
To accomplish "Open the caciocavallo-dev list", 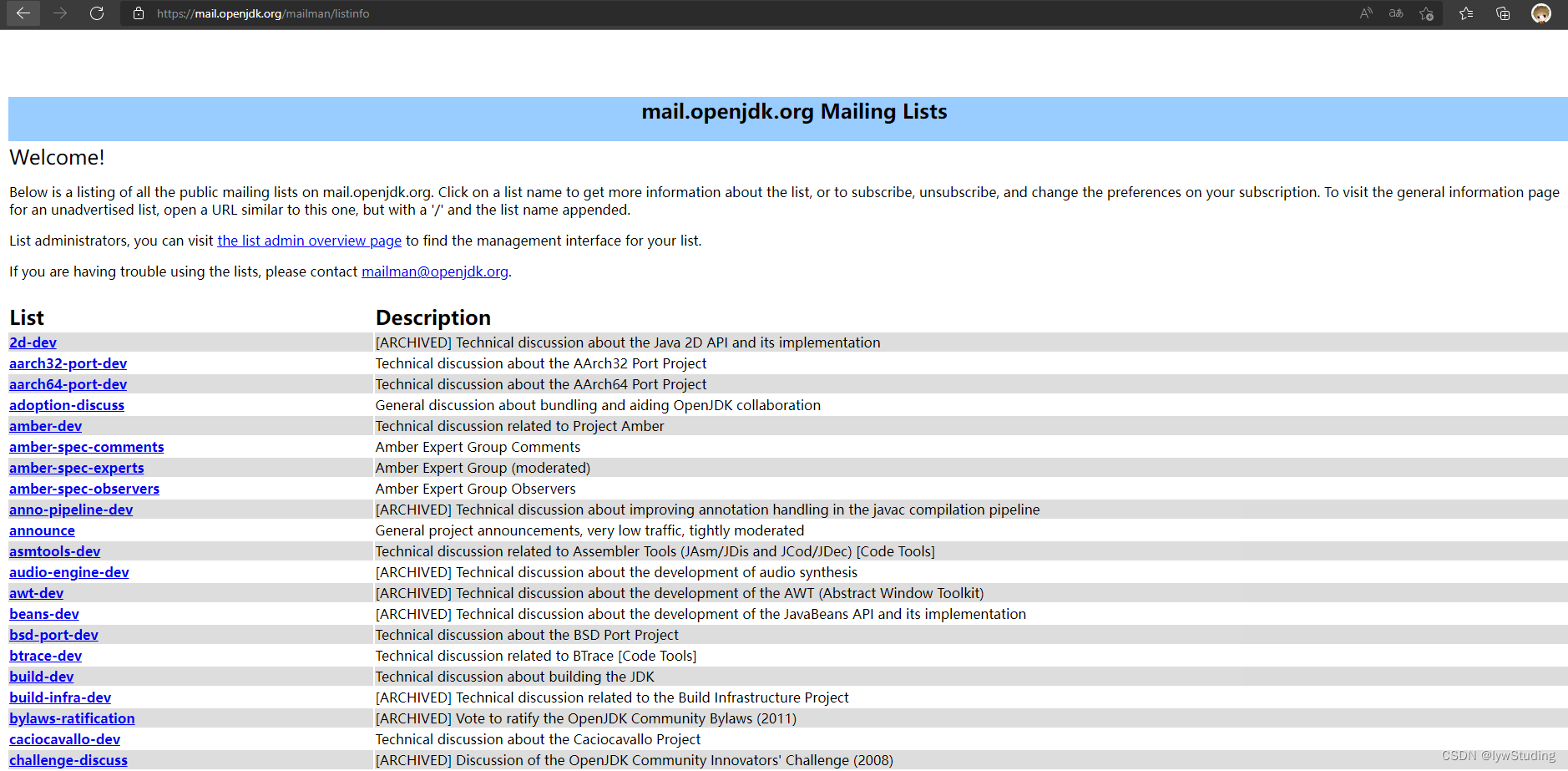I will click(x=64, y=739).
